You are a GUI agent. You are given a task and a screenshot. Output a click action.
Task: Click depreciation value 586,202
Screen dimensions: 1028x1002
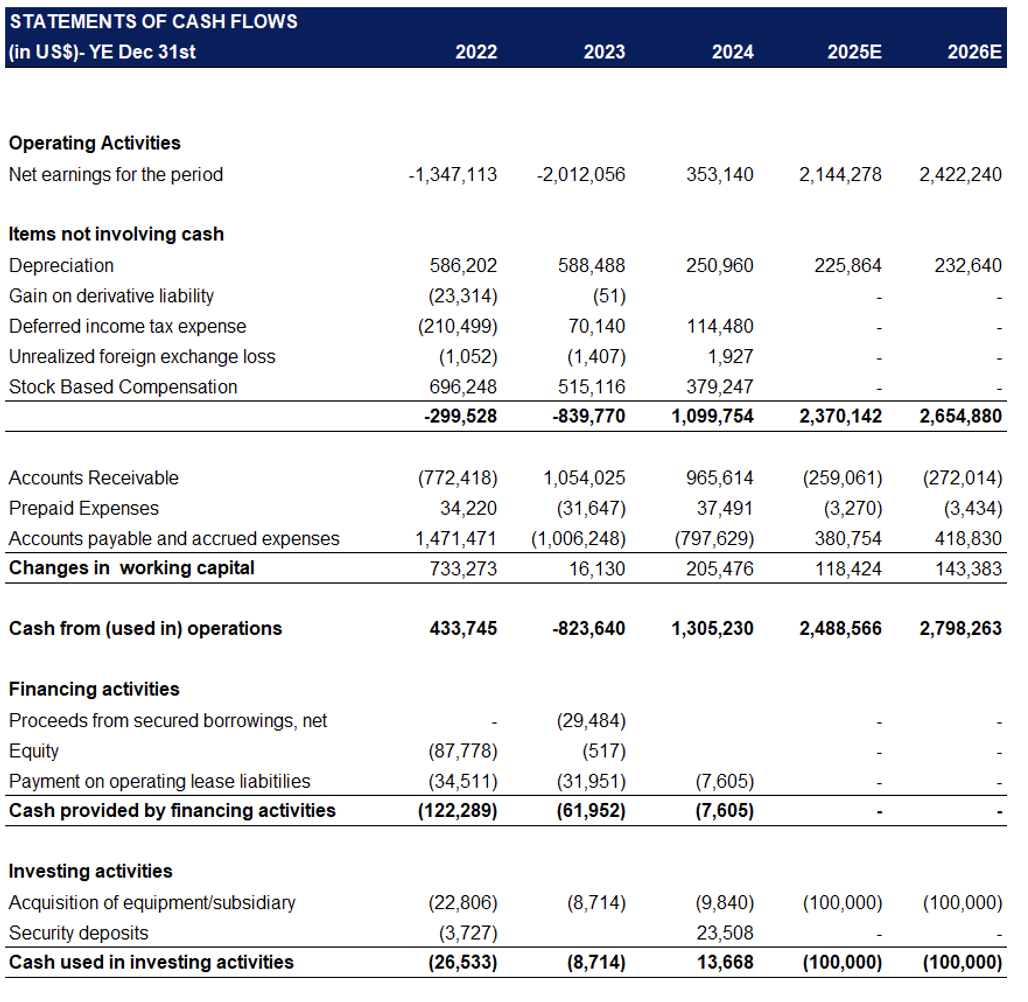(x=463, y=266)
